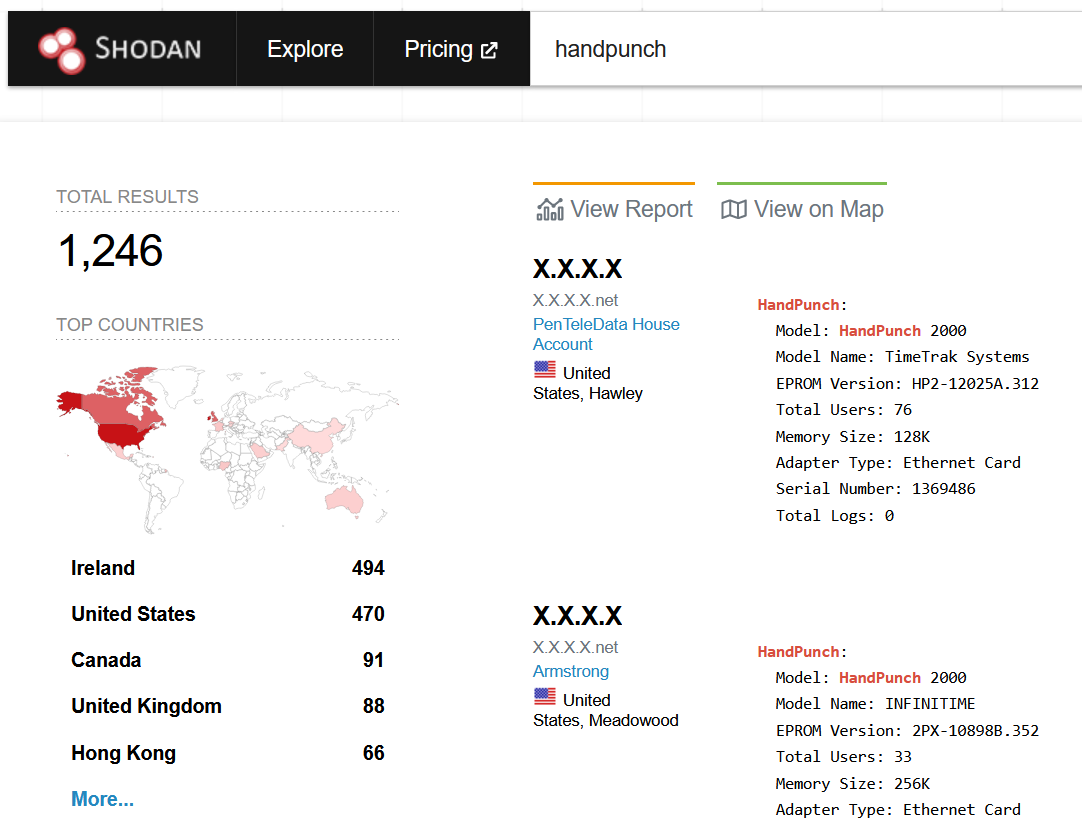The width and height of the screenshot is (1082, 827).
Task: Click the PenTeleData House Account link
Action: 606,334
